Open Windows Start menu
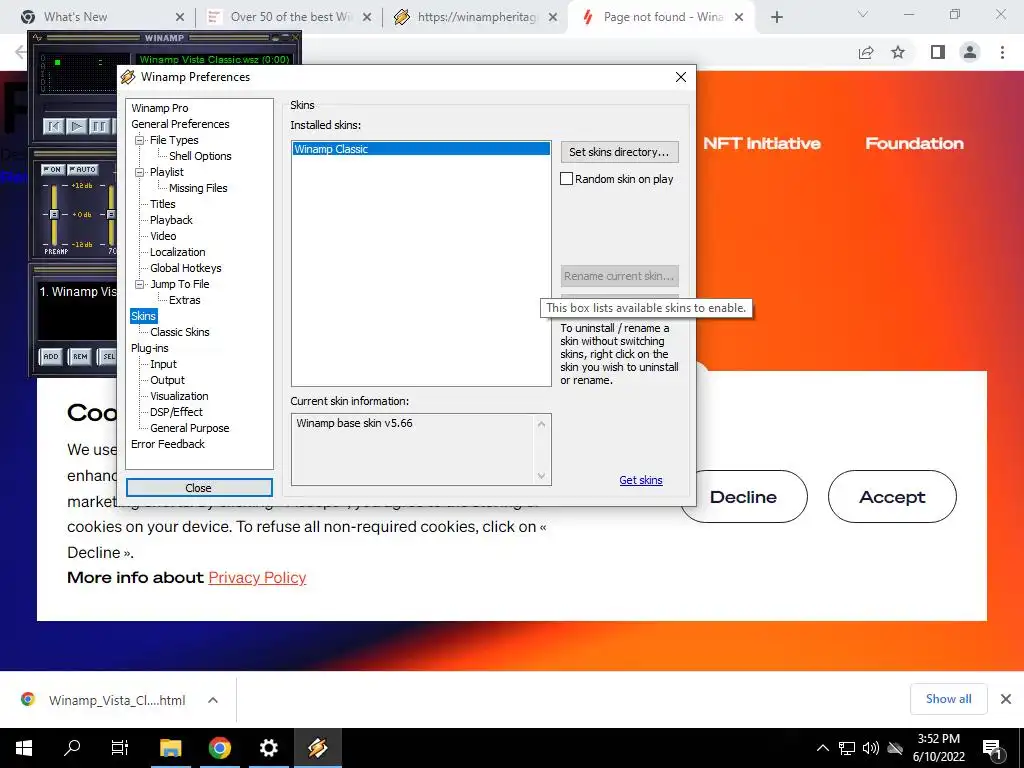 click(24, 748)
